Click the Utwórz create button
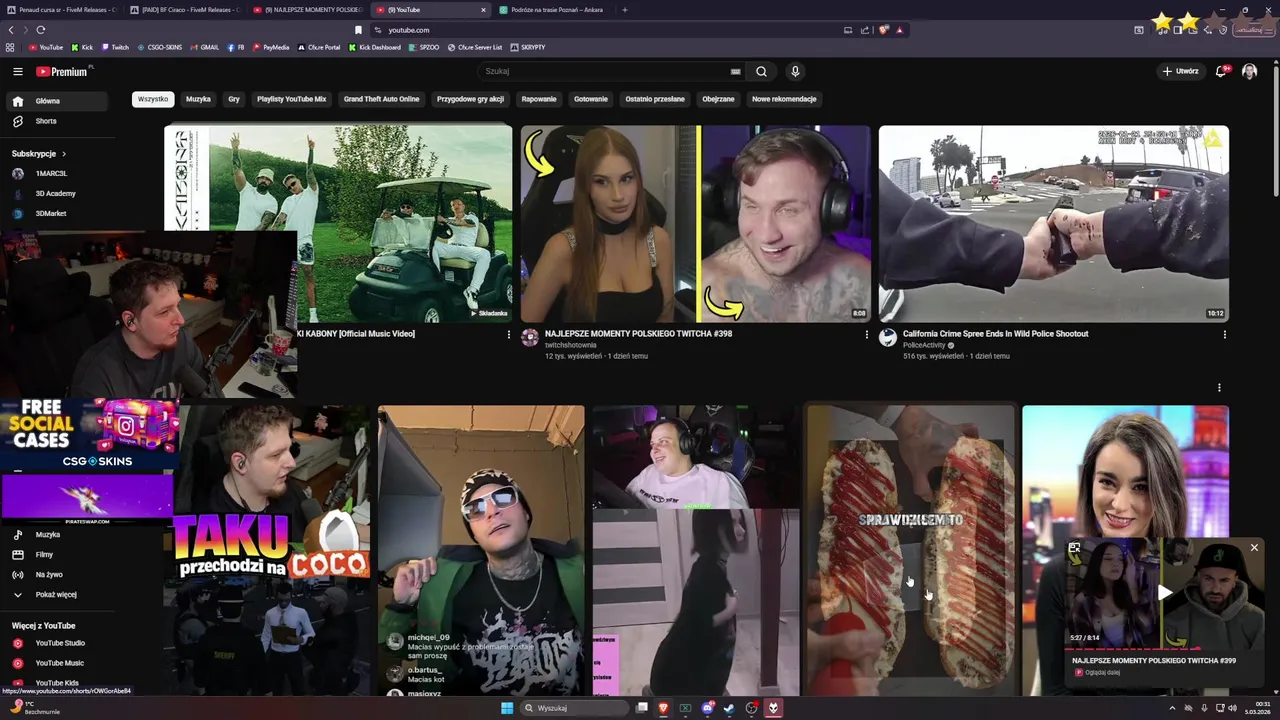 (1180, 71)
